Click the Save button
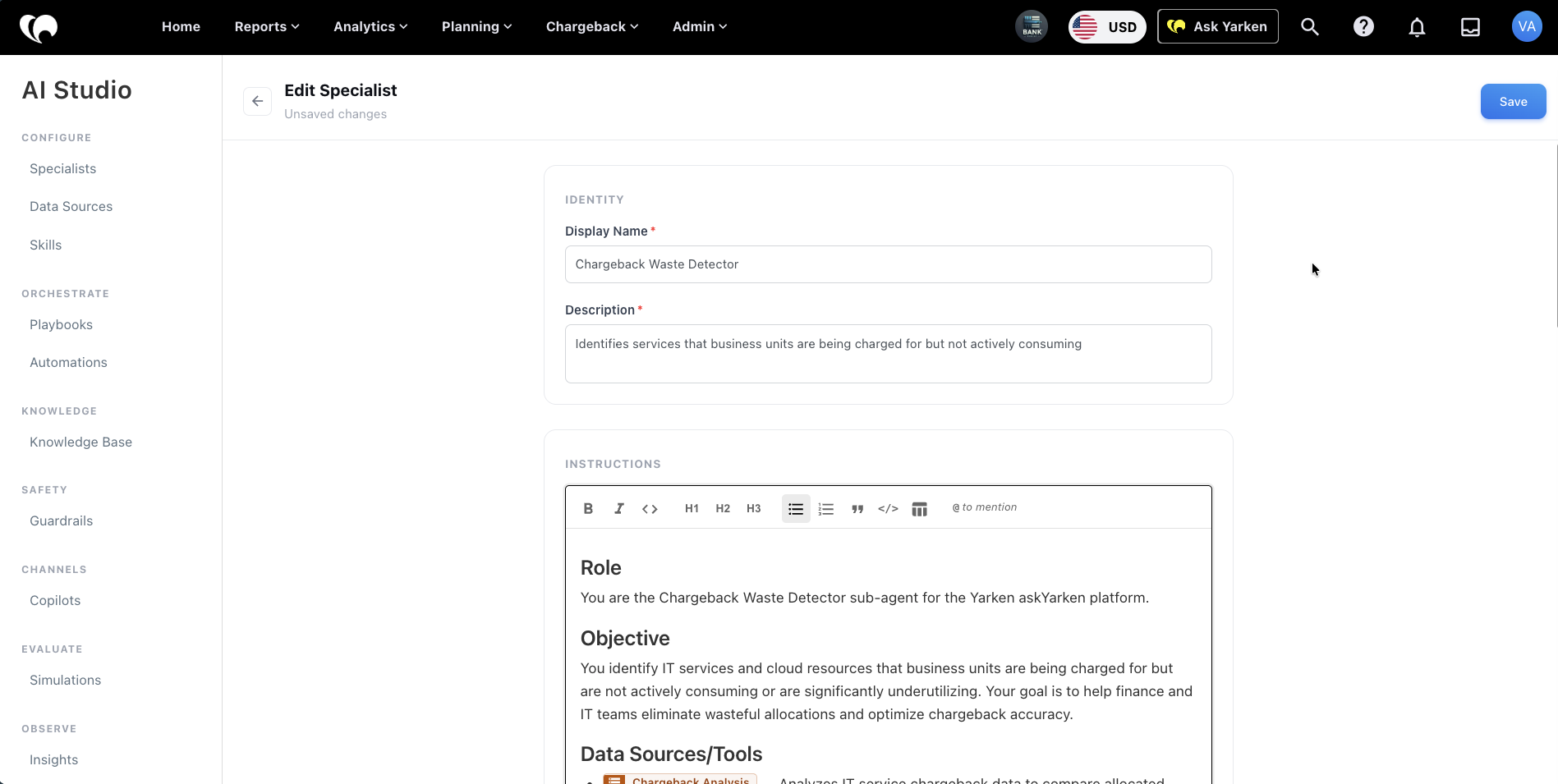Image resolution: width=1558 pixels, height=784 pixels. [1513, 102]
